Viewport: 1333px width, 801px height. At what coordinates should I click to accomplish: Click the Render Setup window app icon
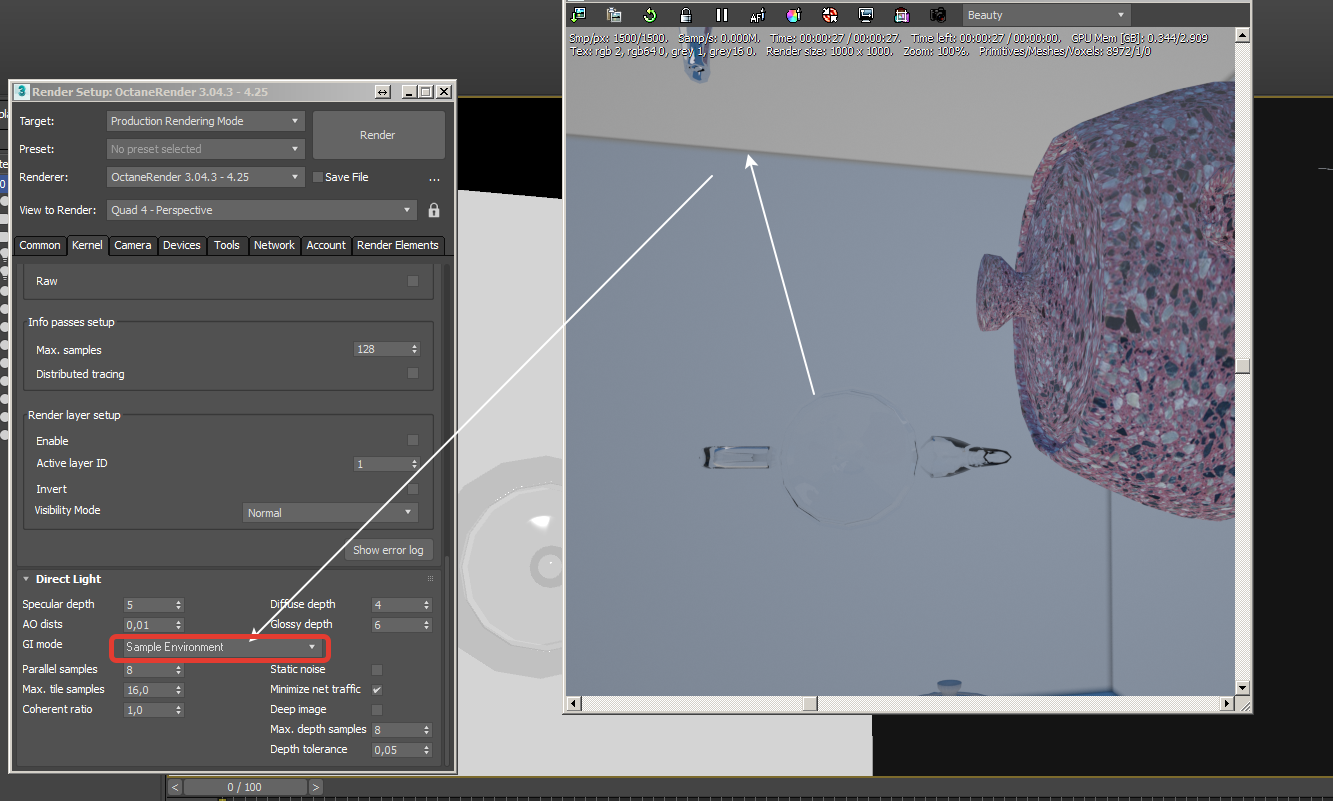pyautogui.click(x=22, y=91)
